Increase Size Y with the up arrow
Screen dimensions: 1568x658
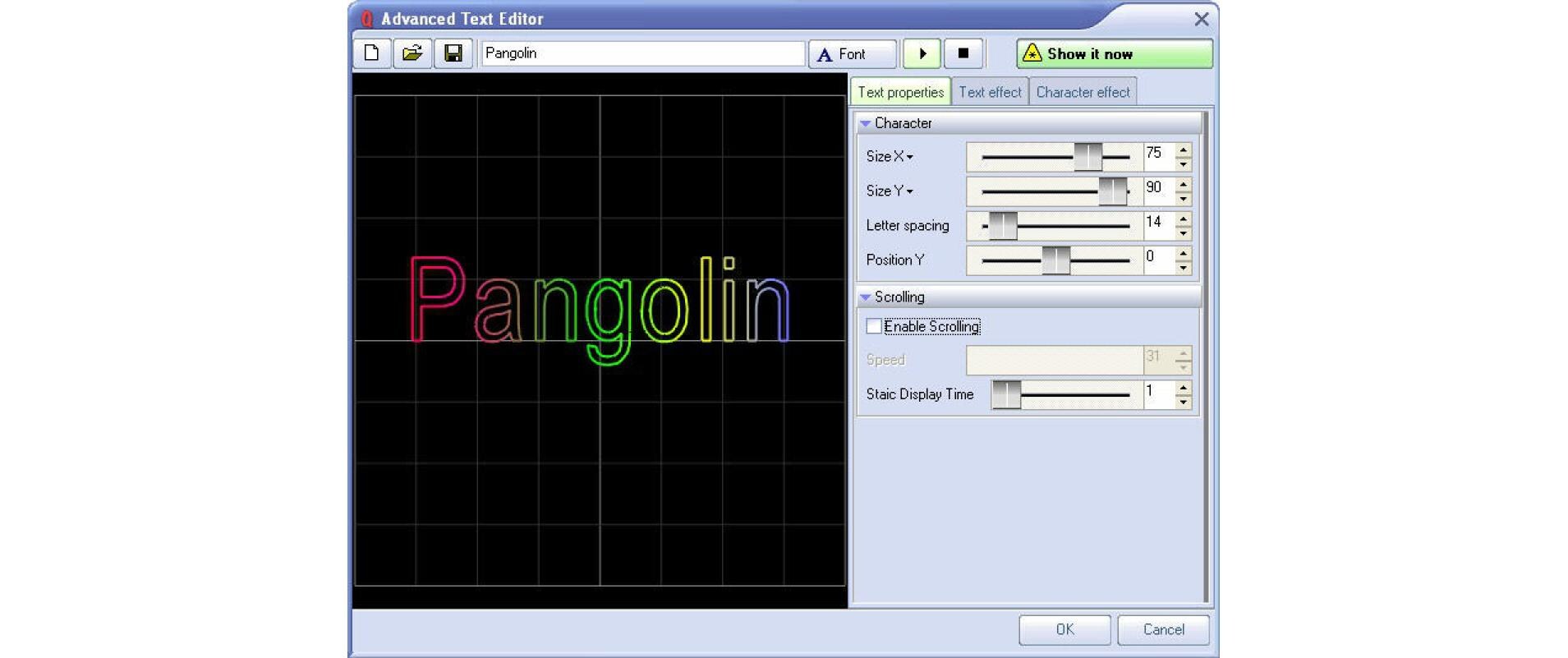[x=1183, y=184]
